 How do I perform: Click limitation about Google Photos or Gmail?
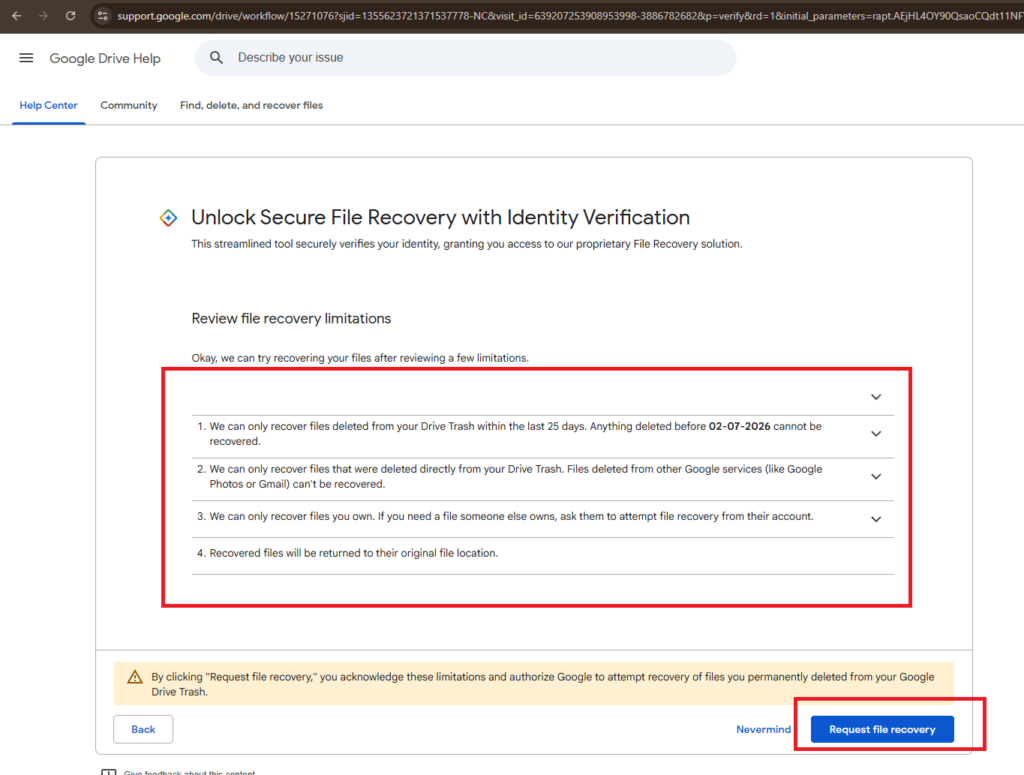[x=515, y=477]
